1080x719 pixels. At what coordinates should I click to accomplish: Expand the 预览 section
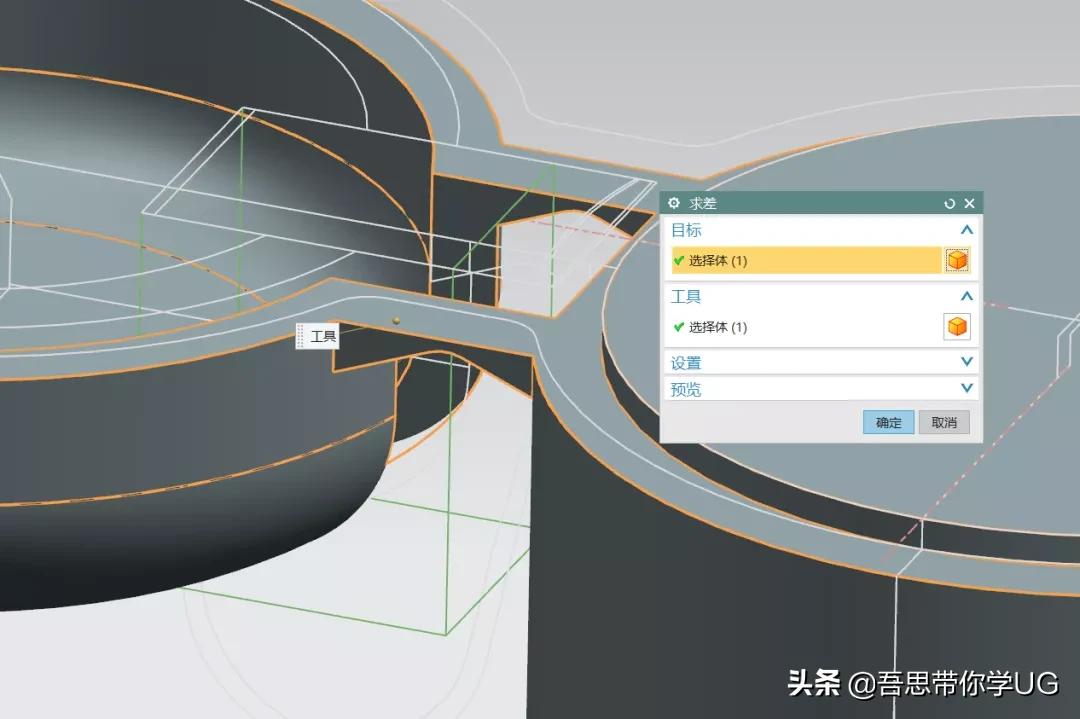click(965, 389)
